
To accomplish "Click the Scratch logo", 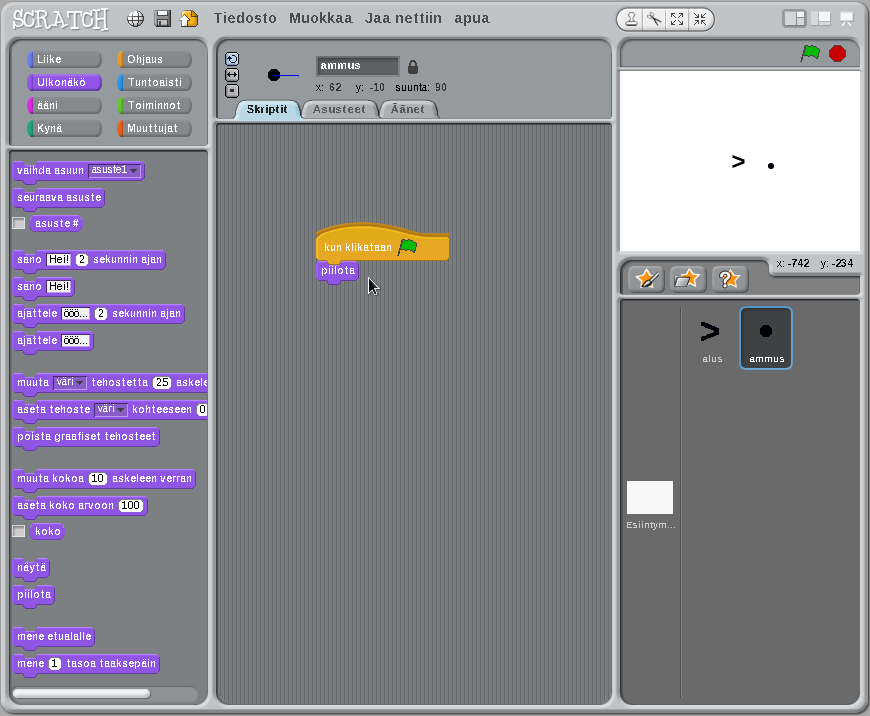I will 60,20.
